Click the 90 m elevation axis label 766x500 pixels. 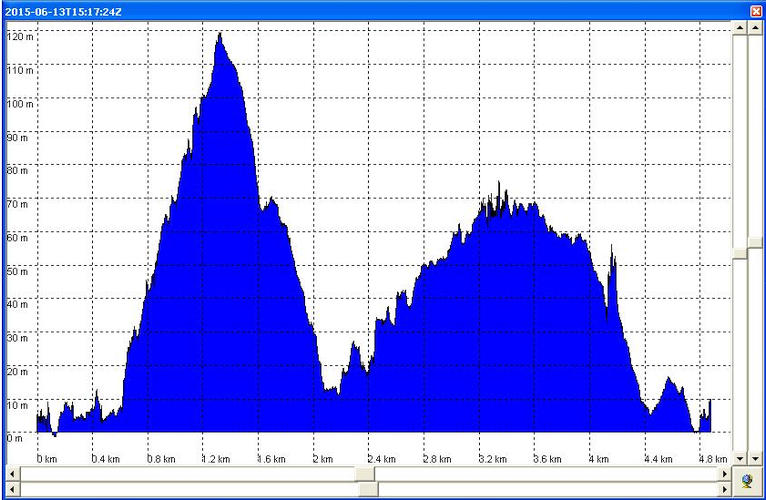(x=17, y=137)
